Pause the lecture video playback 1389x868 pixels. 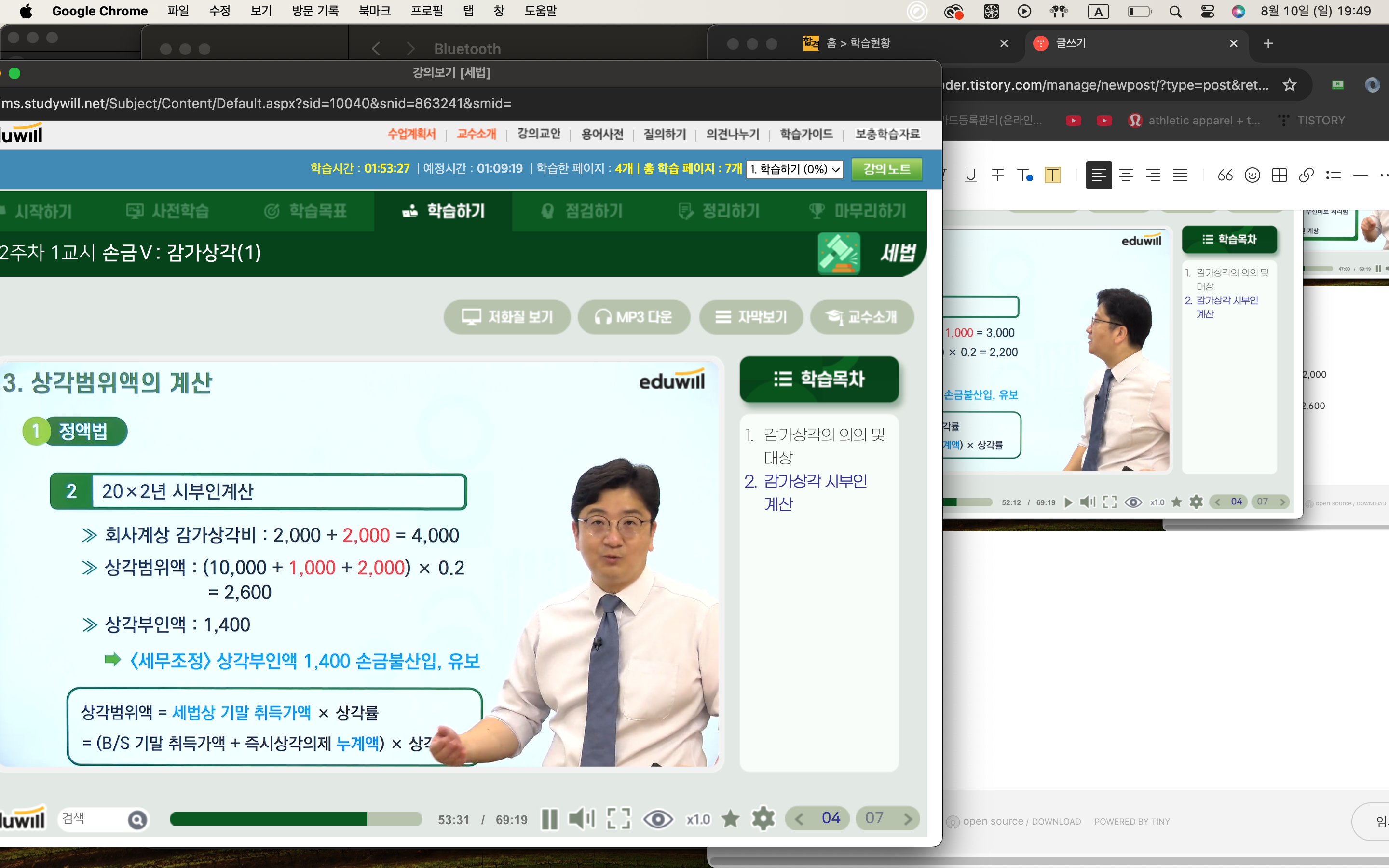[549, 819]
